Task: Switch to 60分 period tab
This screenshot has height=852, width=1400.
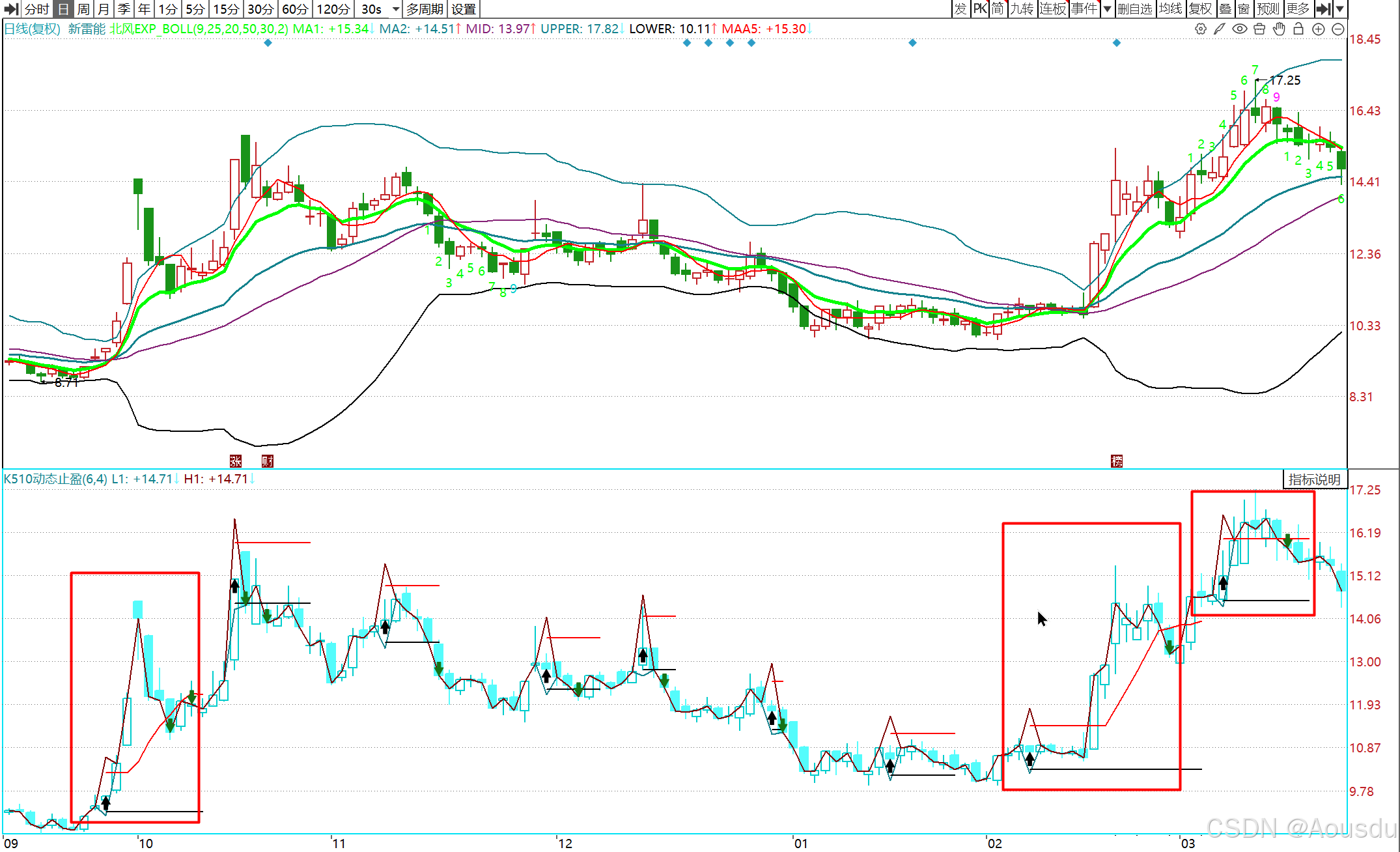Action: [x=295, y=8]
